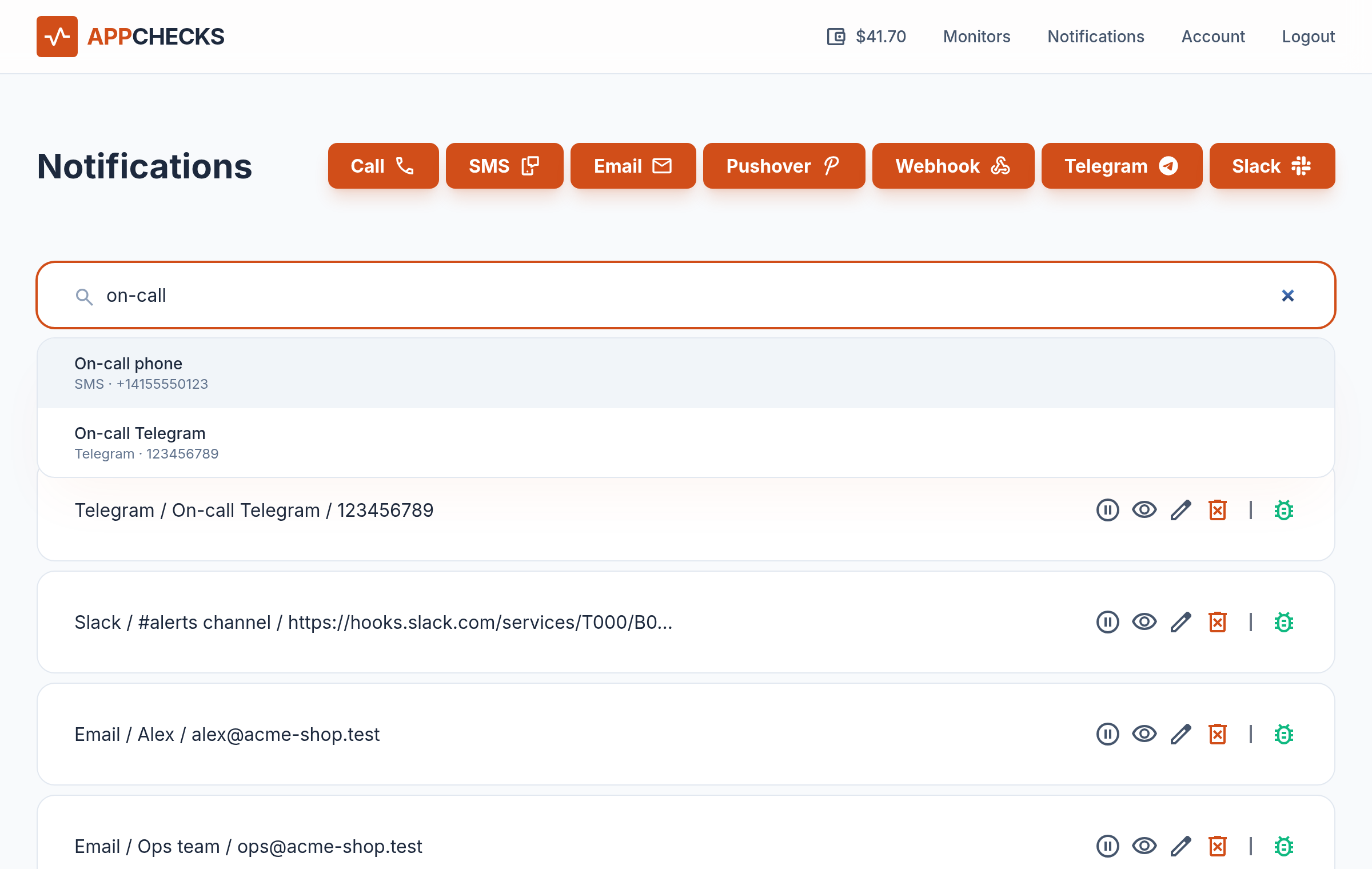1372x869 pixels.
Task: Click Logout in the header
Action: [1308, 37]
